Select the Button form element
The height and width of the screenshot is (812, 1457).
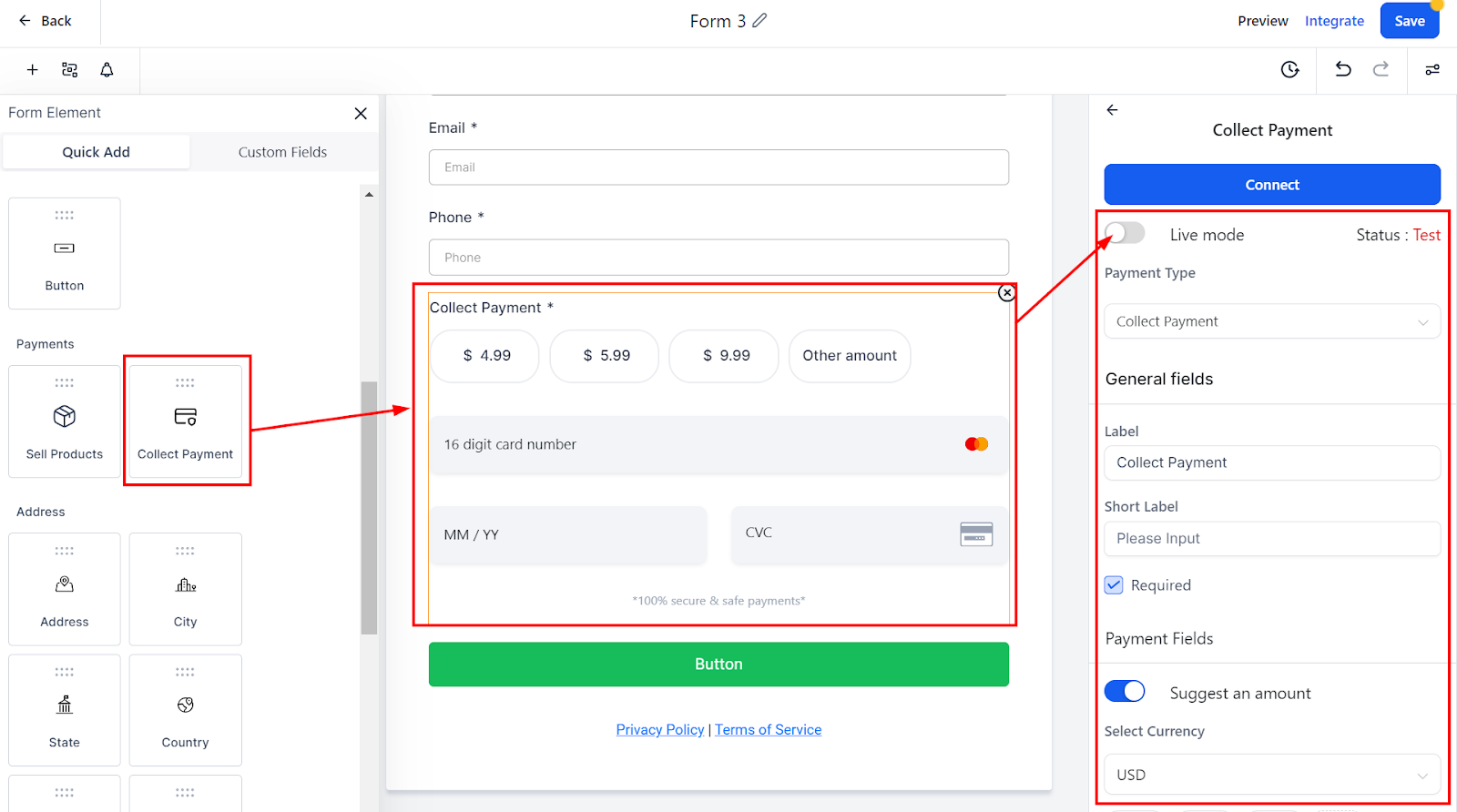click(x=65, y=253)
